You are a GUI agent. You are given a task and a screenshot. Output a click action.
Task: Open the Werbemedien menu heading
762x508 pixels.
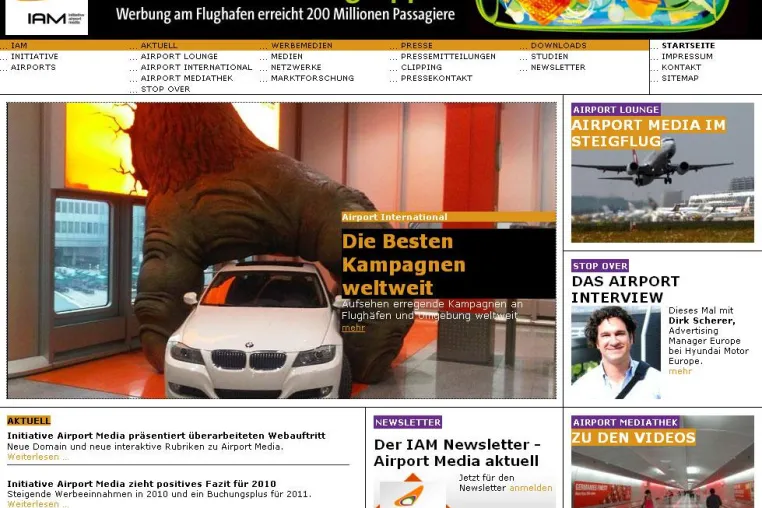point(301,45)
